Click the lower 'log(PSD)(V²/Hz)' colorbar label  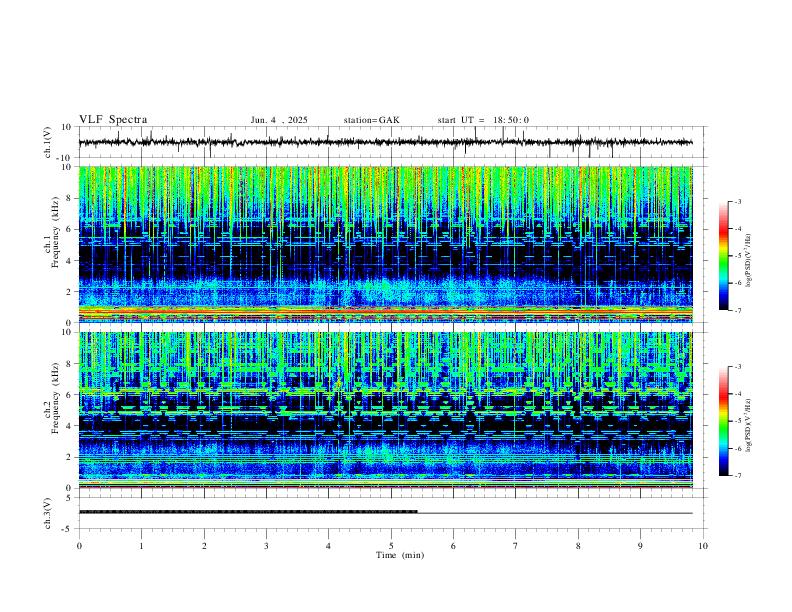pyautogui.click(x=749, y=425)
